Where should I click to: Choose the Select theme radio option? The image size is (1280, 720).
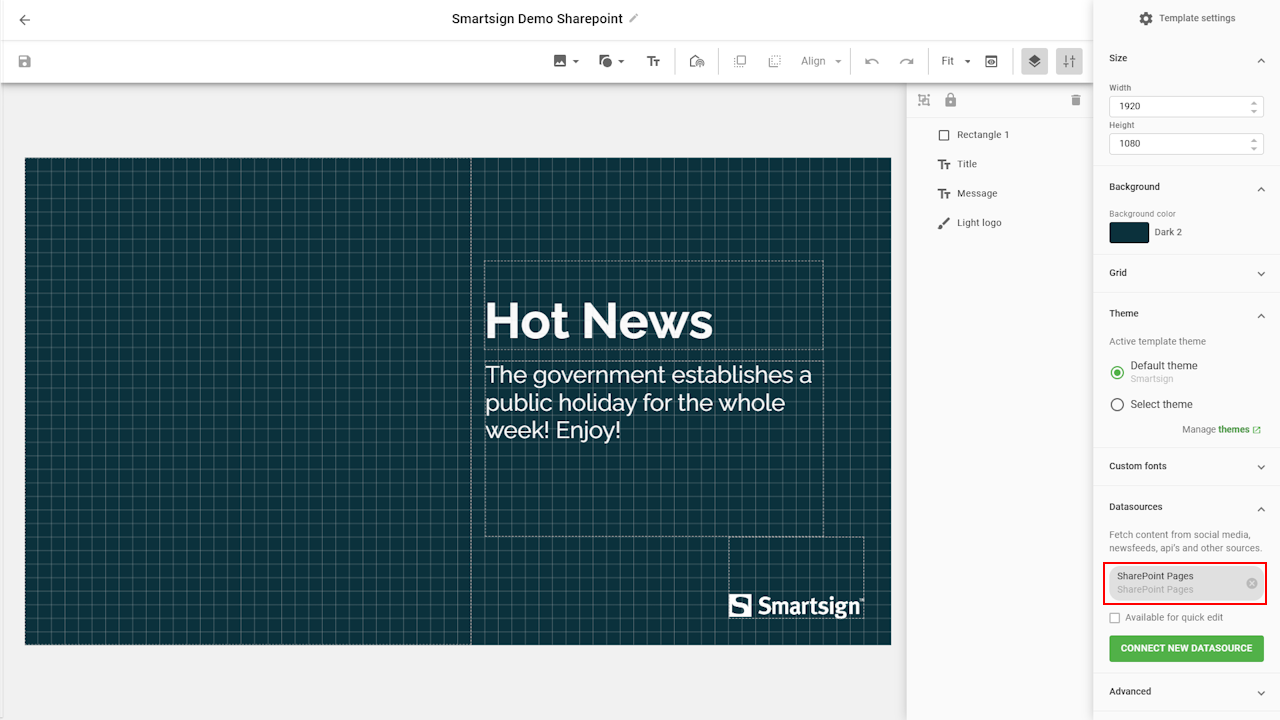[x=1117, y=405]
